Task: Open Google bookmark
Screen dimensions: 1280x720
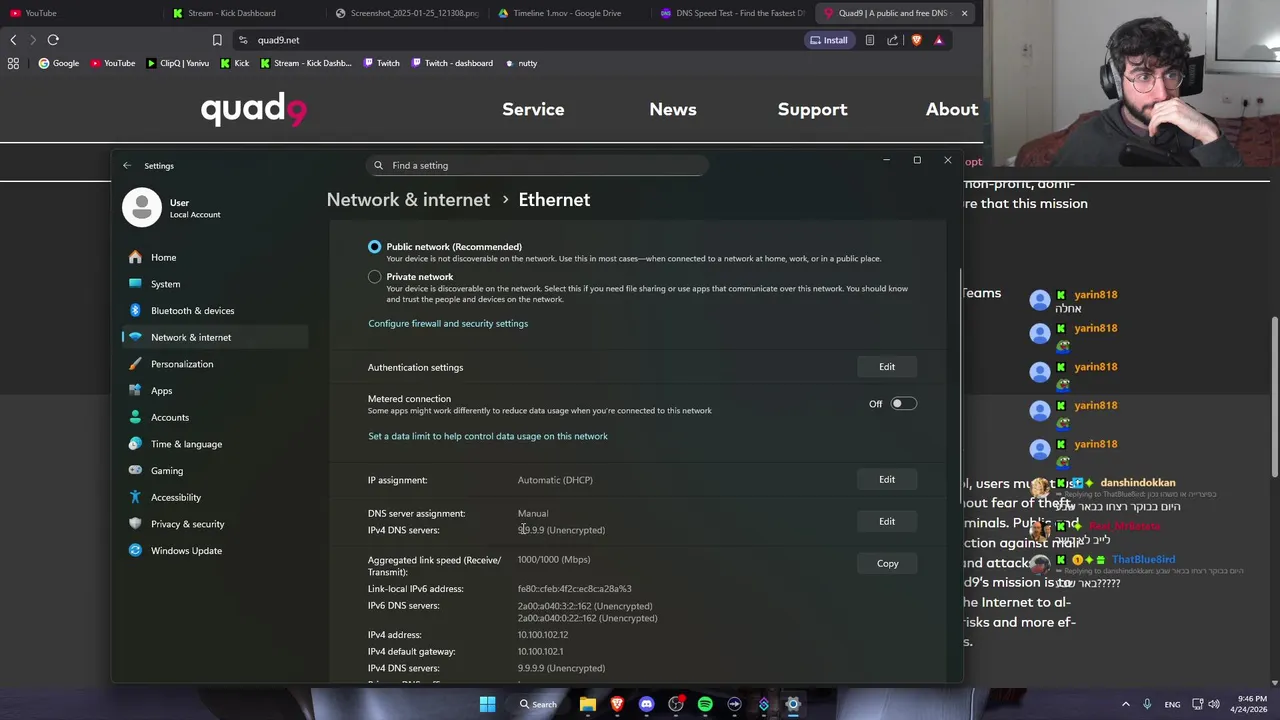Action: click(x=59, y=63)
